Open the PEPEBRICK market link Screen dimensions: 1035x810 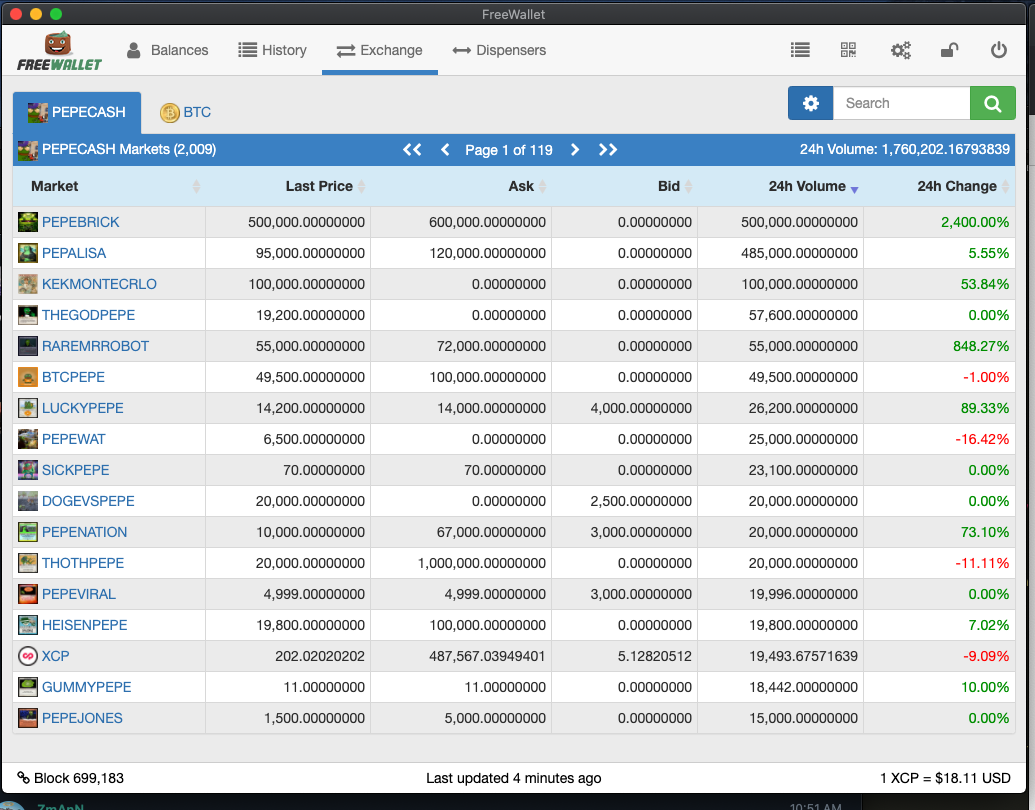coord(81,222)
